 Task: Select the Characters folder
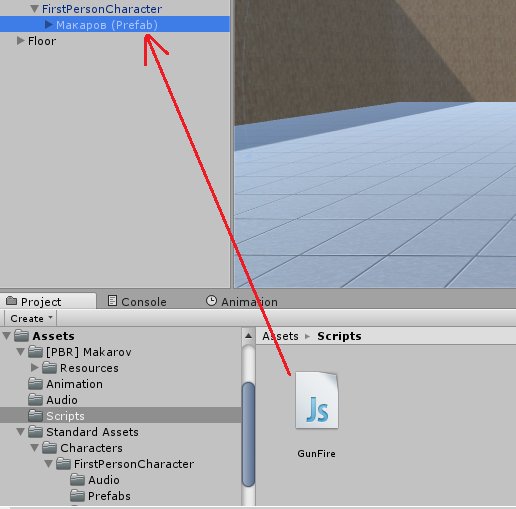coord(91,448)
